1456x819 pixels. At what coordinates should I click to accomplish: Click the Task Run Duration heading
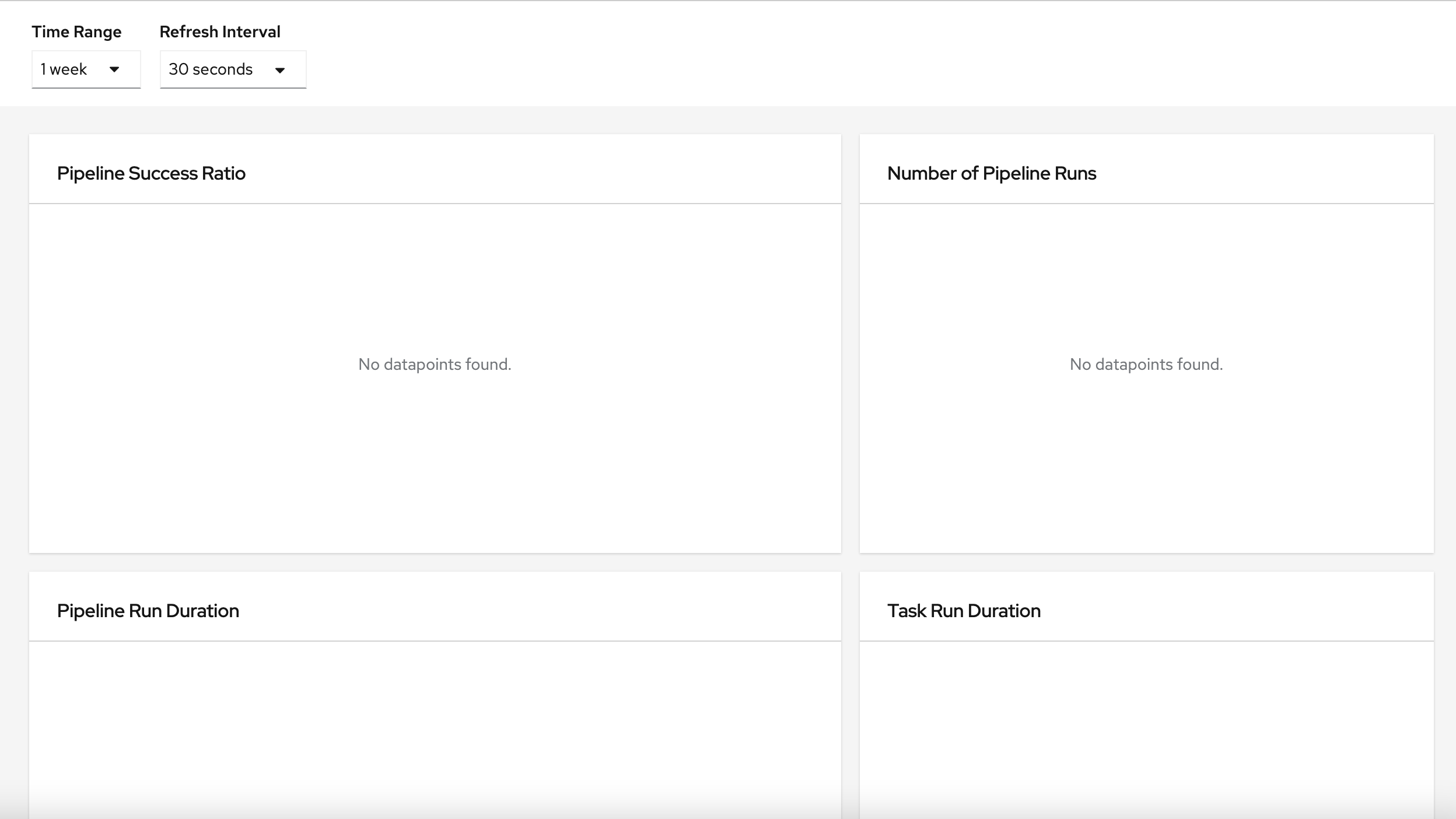pyautogui.click(x=964, y=611)
